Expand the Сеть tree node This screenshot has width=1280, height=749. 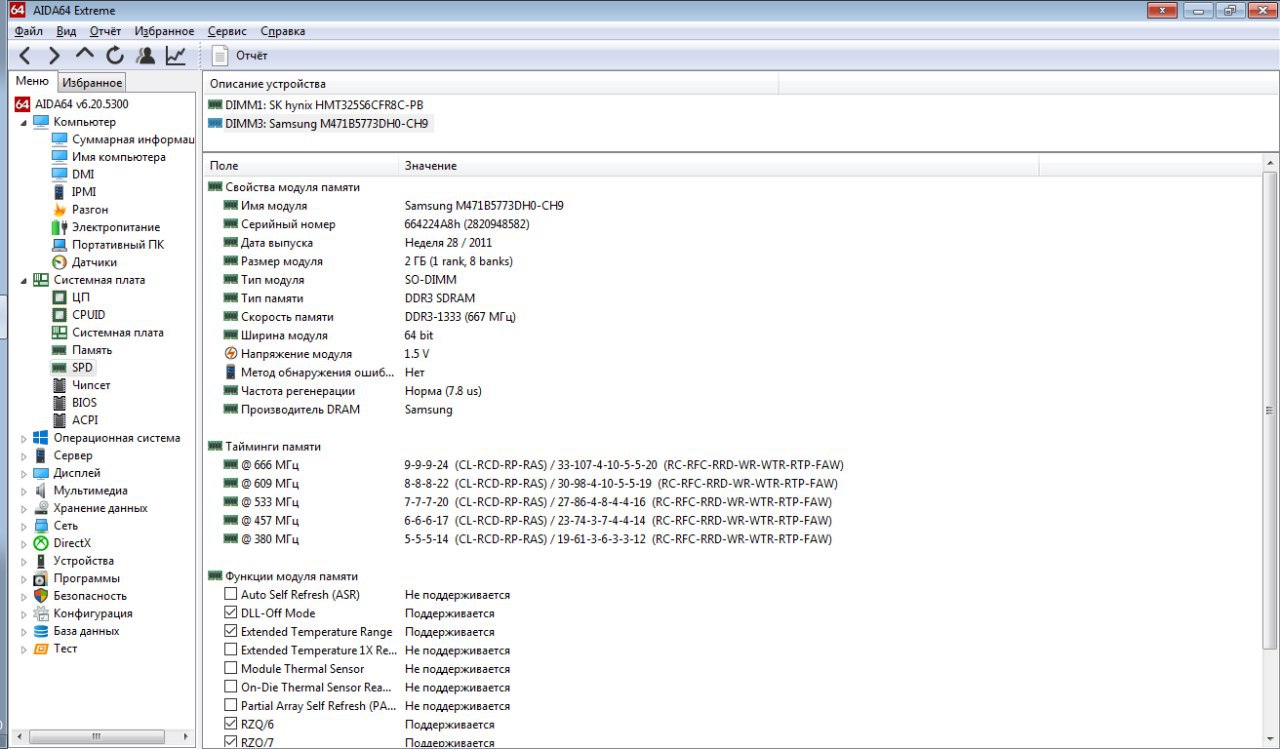tap(24, 525)
